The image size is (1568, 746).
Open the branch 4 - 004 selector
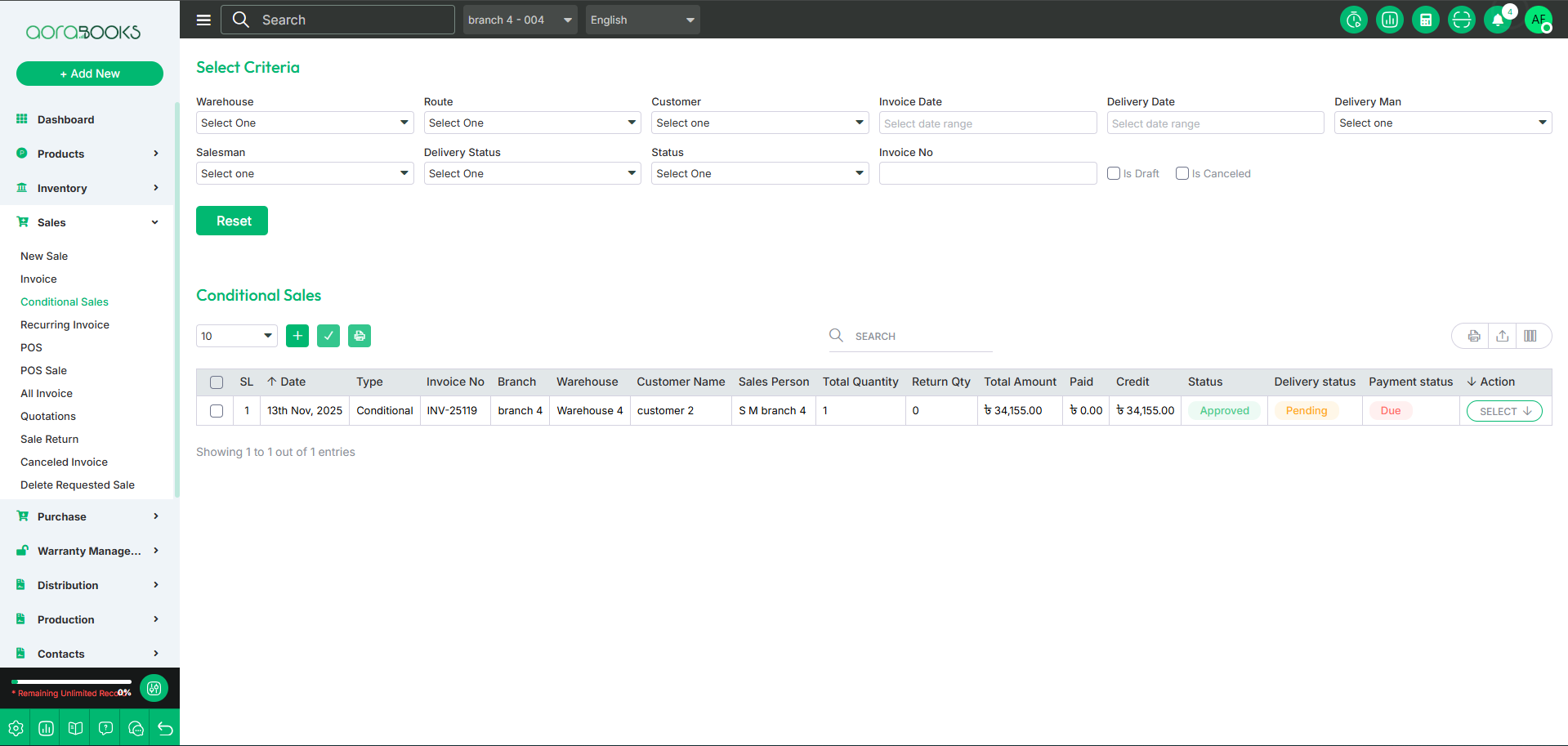(x=520, y=20)
